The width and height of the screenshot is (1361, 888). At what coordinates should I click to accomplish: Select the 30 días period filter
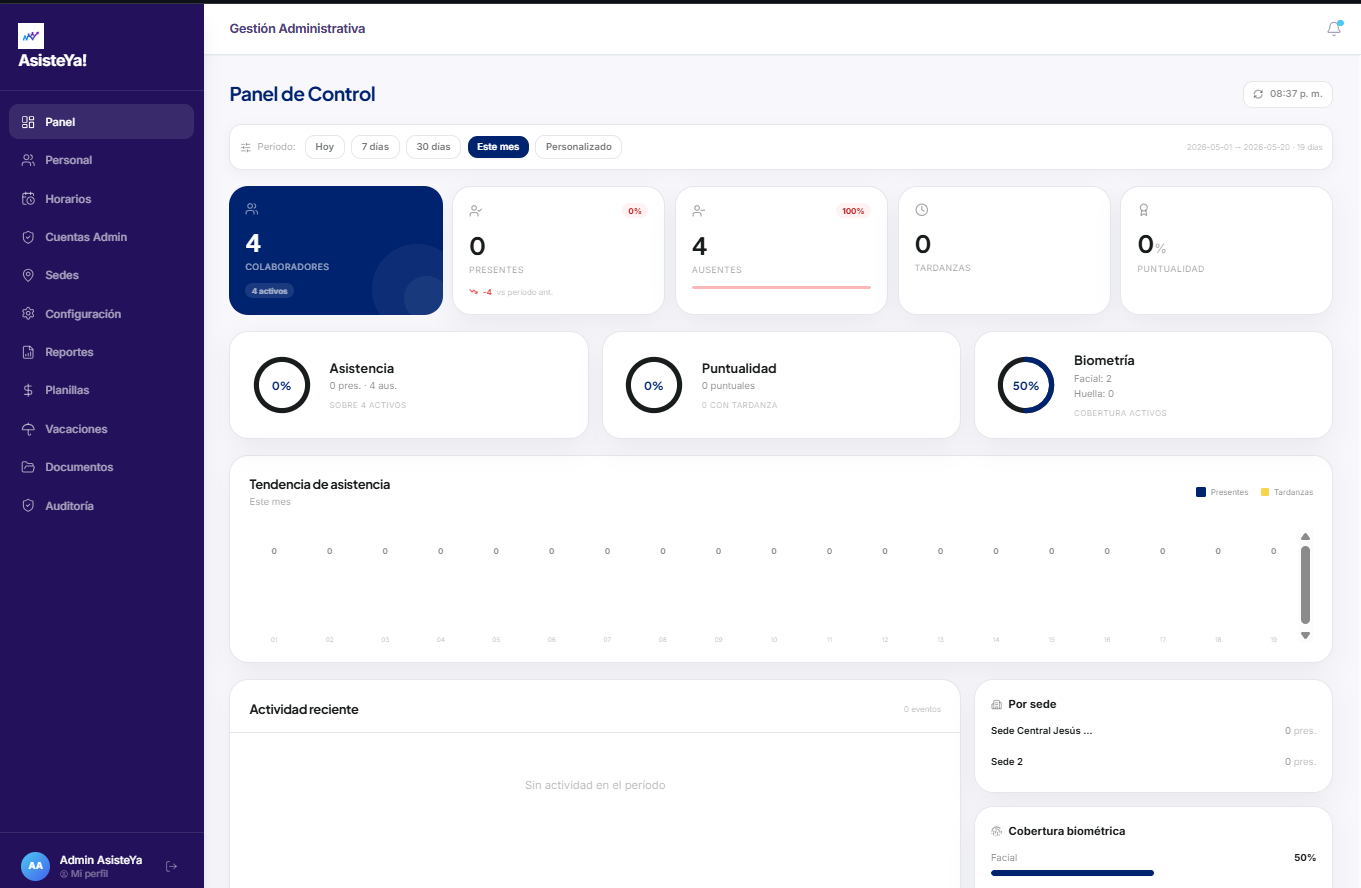433,147
